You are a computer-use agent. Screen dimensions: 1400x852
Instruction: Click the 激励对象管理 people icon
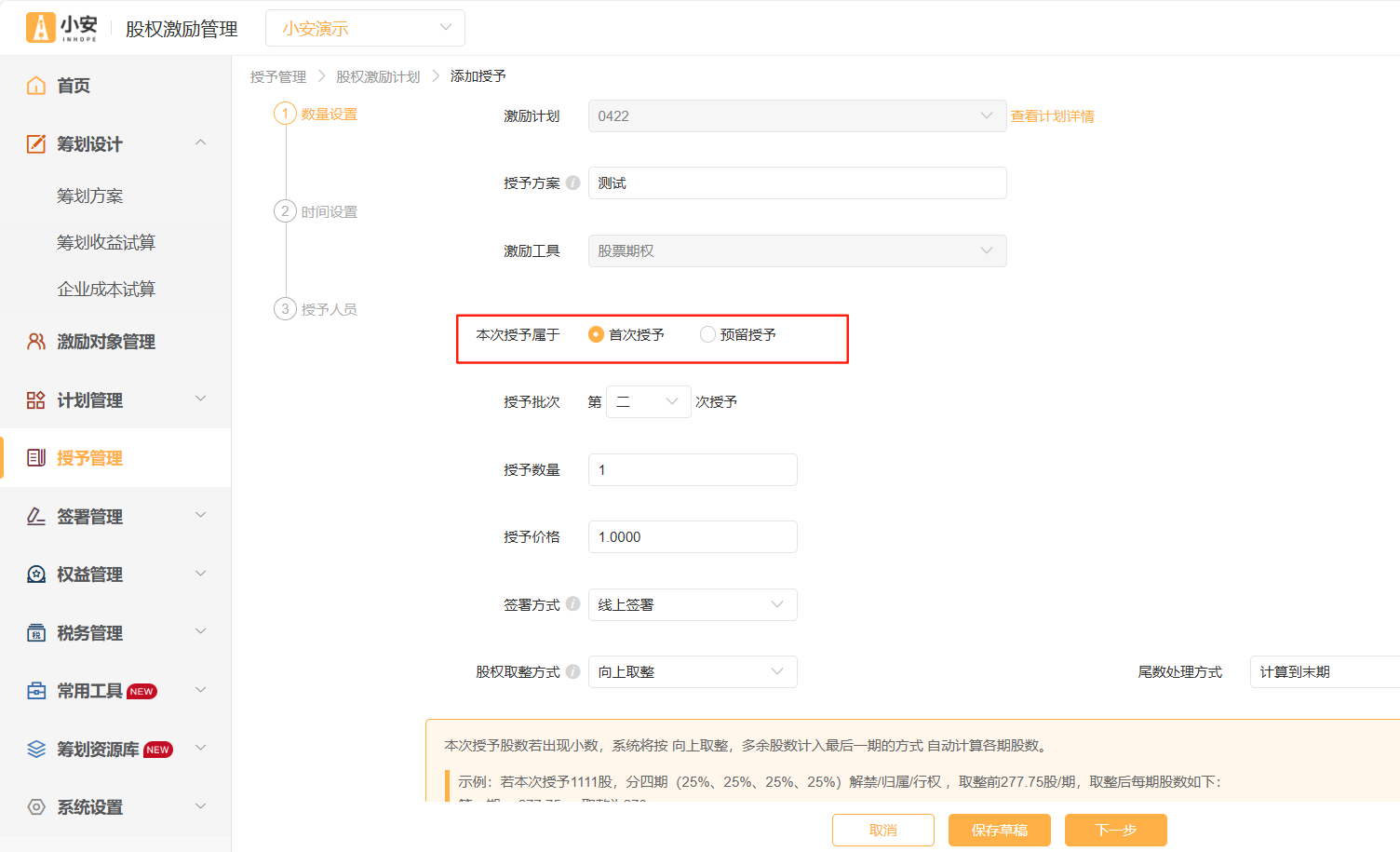(x=36, y=342)
